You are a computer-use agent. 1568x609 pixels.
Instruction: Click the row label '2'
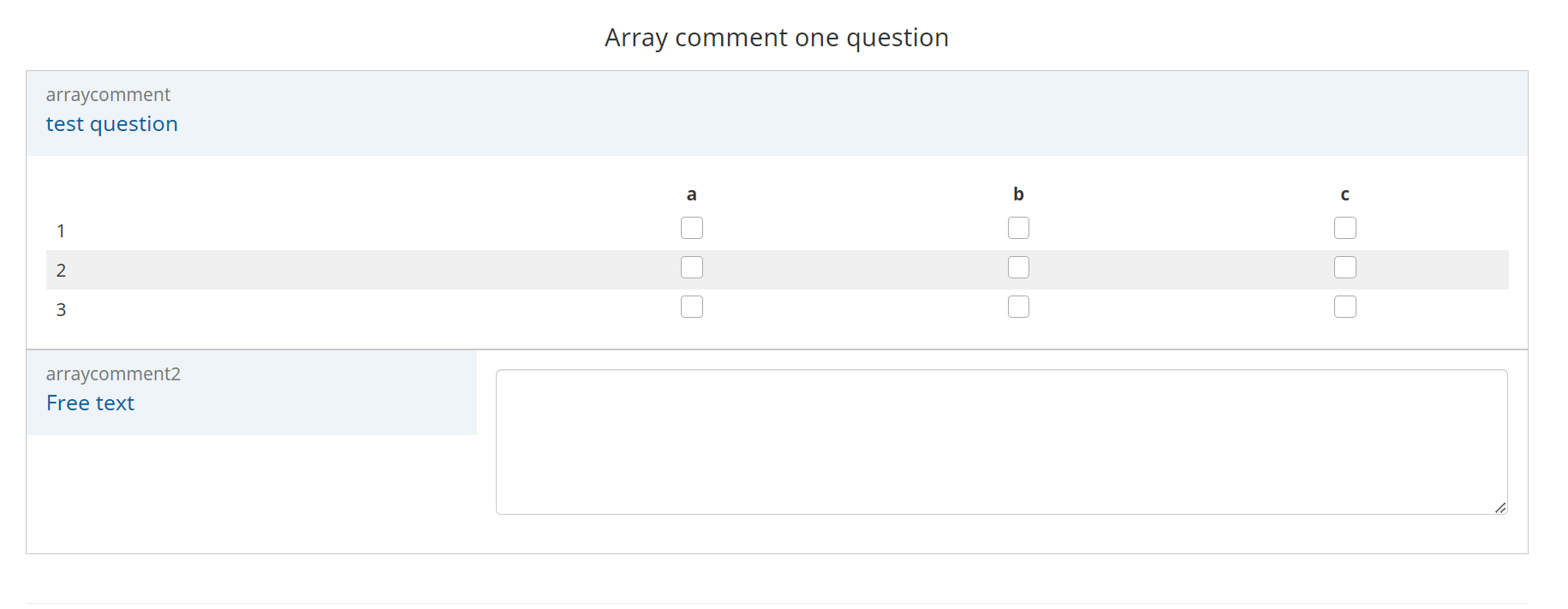point(62,271)
